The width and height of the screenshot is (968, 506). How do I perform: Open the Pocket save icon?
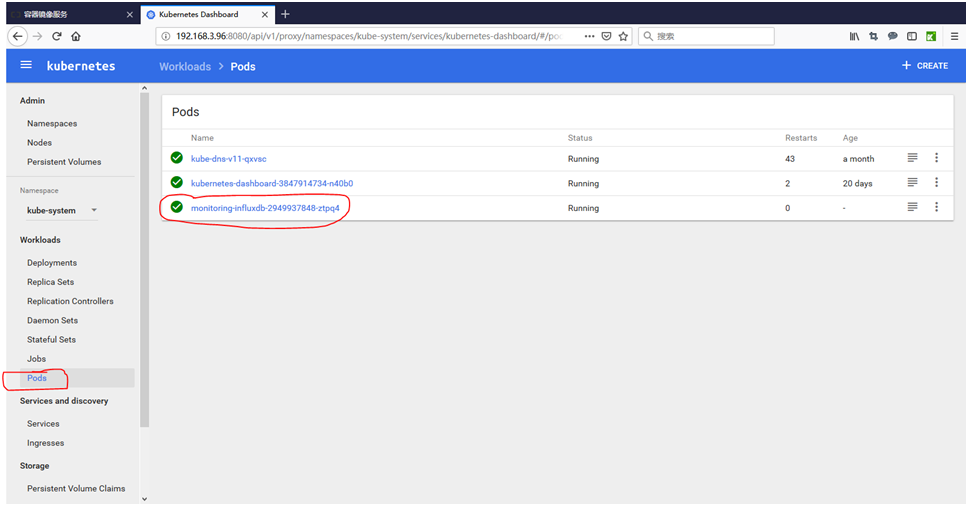tap(606, 36)
